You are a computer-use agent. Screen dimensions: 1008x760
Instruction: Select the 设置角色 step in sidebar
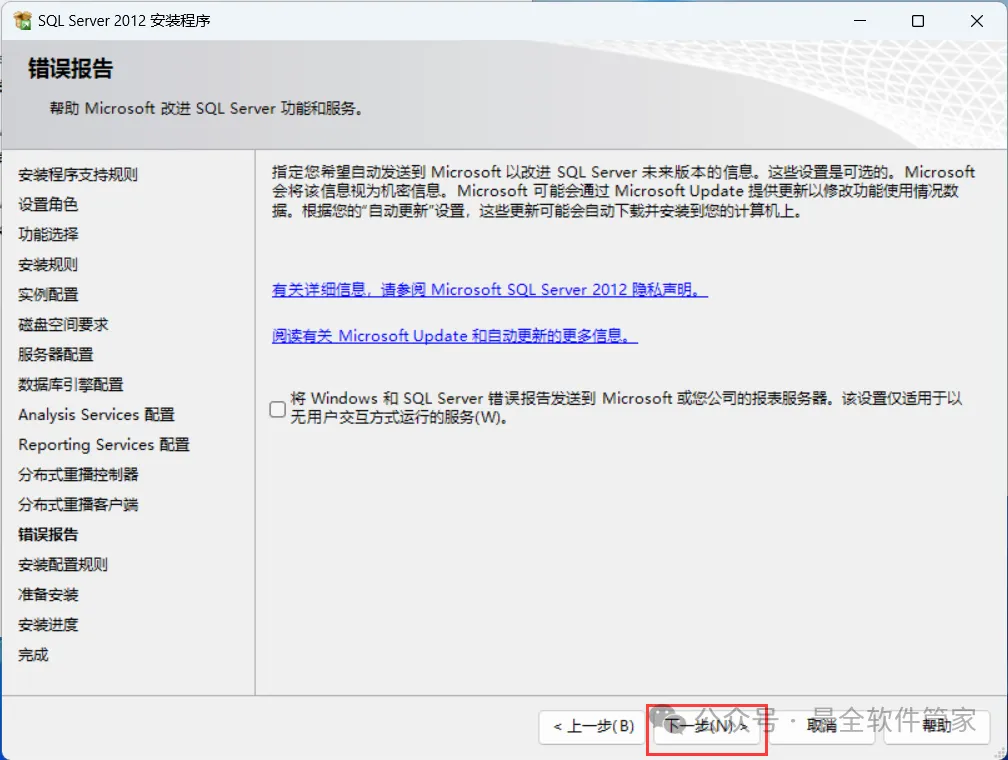click(48, 204)
